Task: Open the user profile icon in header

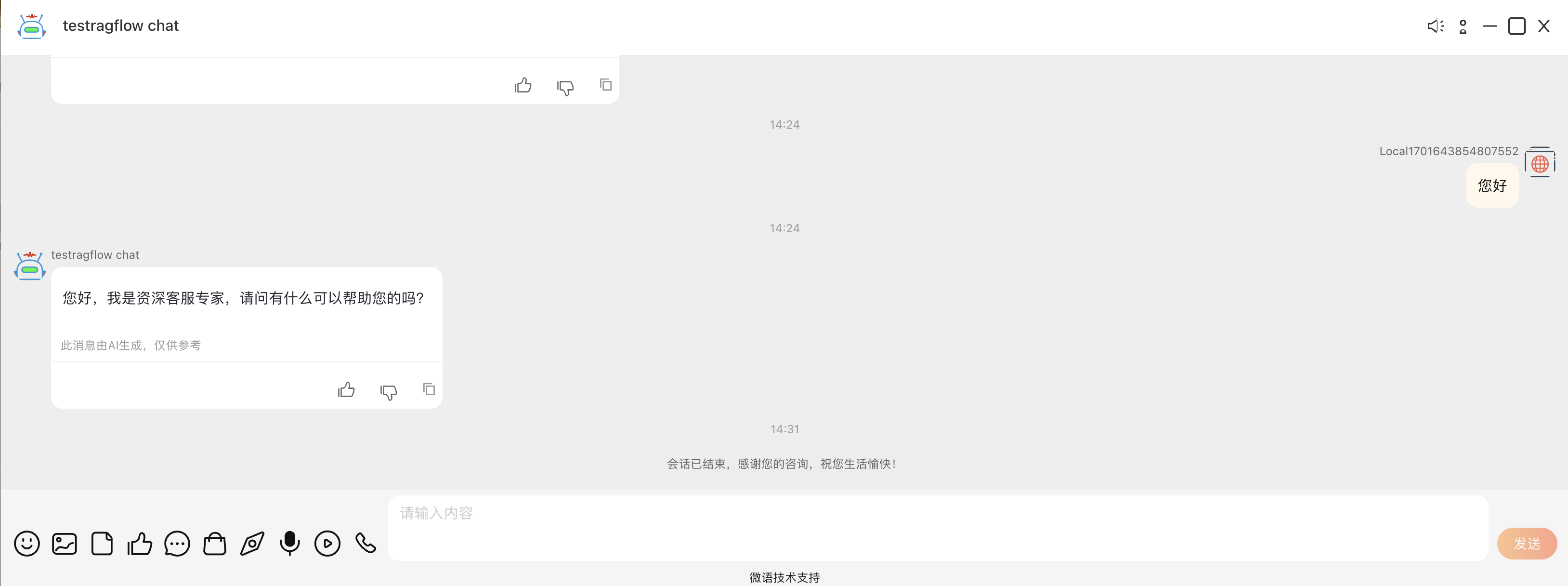Action: pyautogui.click(x=1463, y=27)
